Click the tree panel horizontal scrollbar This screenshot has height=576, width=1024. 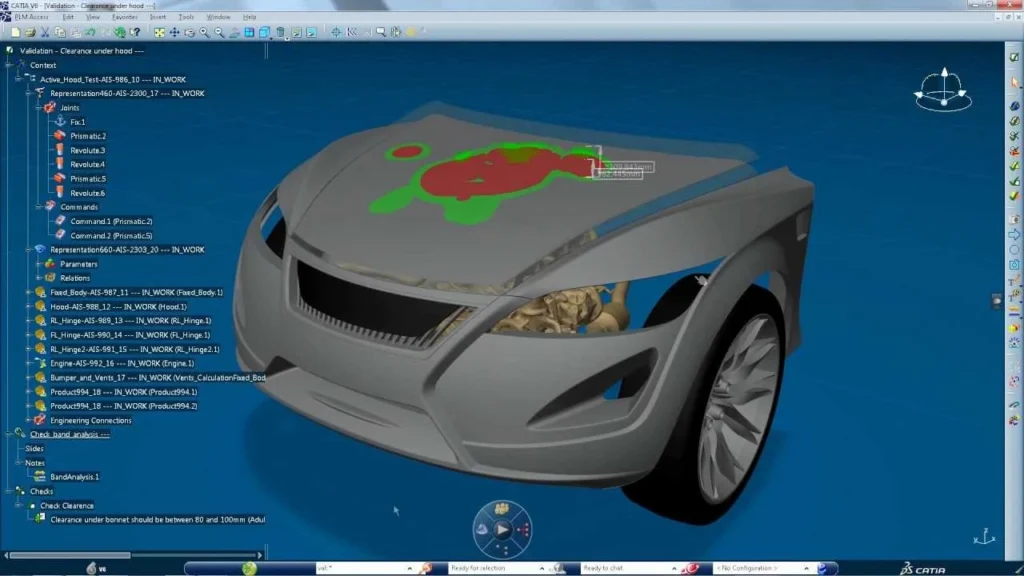pyautogui.click(x=70, y=555)
